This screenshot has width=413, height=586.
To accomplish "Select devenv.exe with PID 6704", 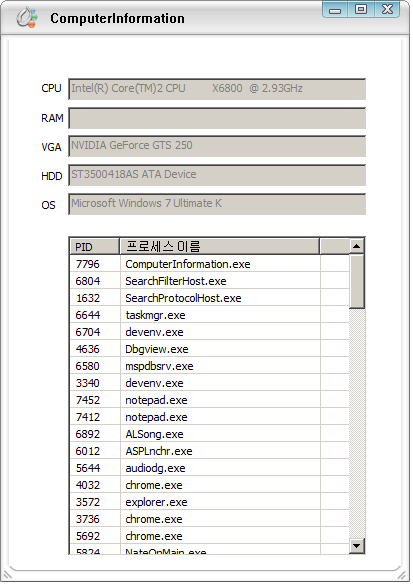I will [209, 332].
